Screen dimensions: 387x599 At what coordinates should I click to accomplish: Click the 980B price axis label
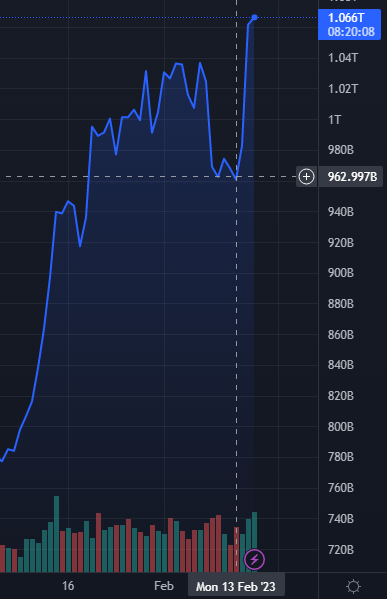[341, 150]
